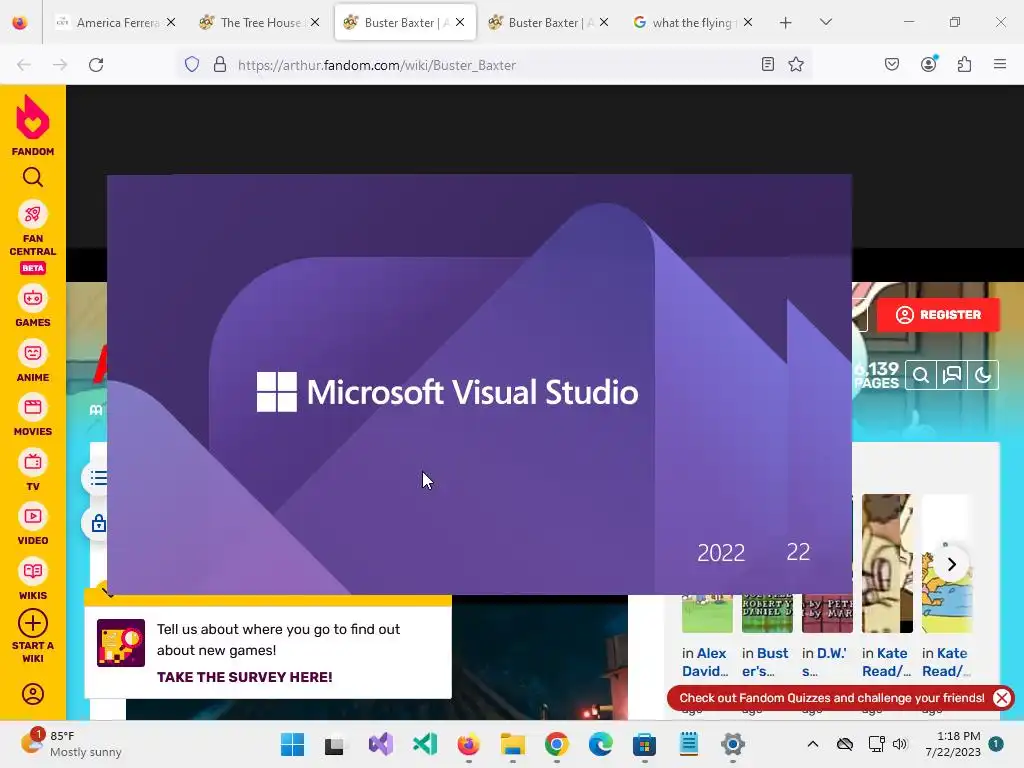This screenshot has width=1024, height=768.
Task: Open Anime category in Fandom sidebar
Action: pyautogui.click(x=33, y=361)
